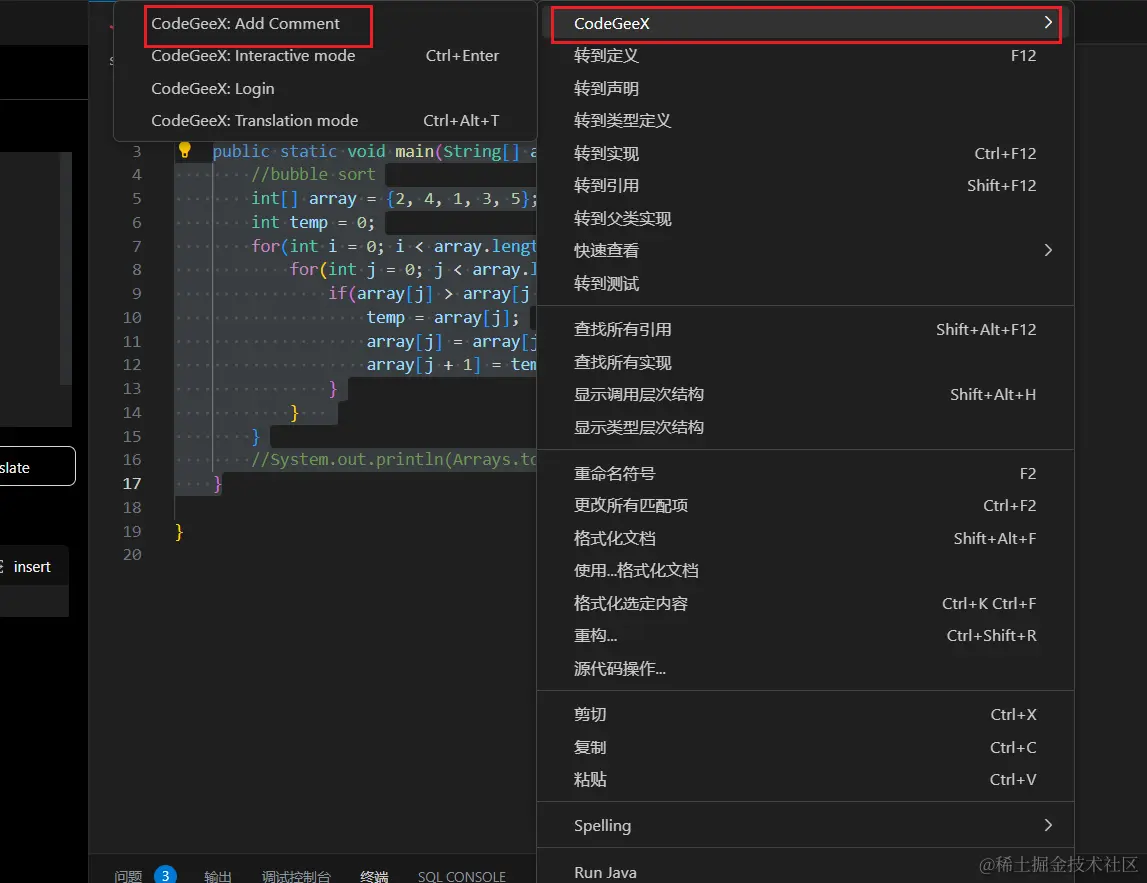Select 转到定义 menu item
This screenshot has width=1147, height=883.
coord(805,56)
